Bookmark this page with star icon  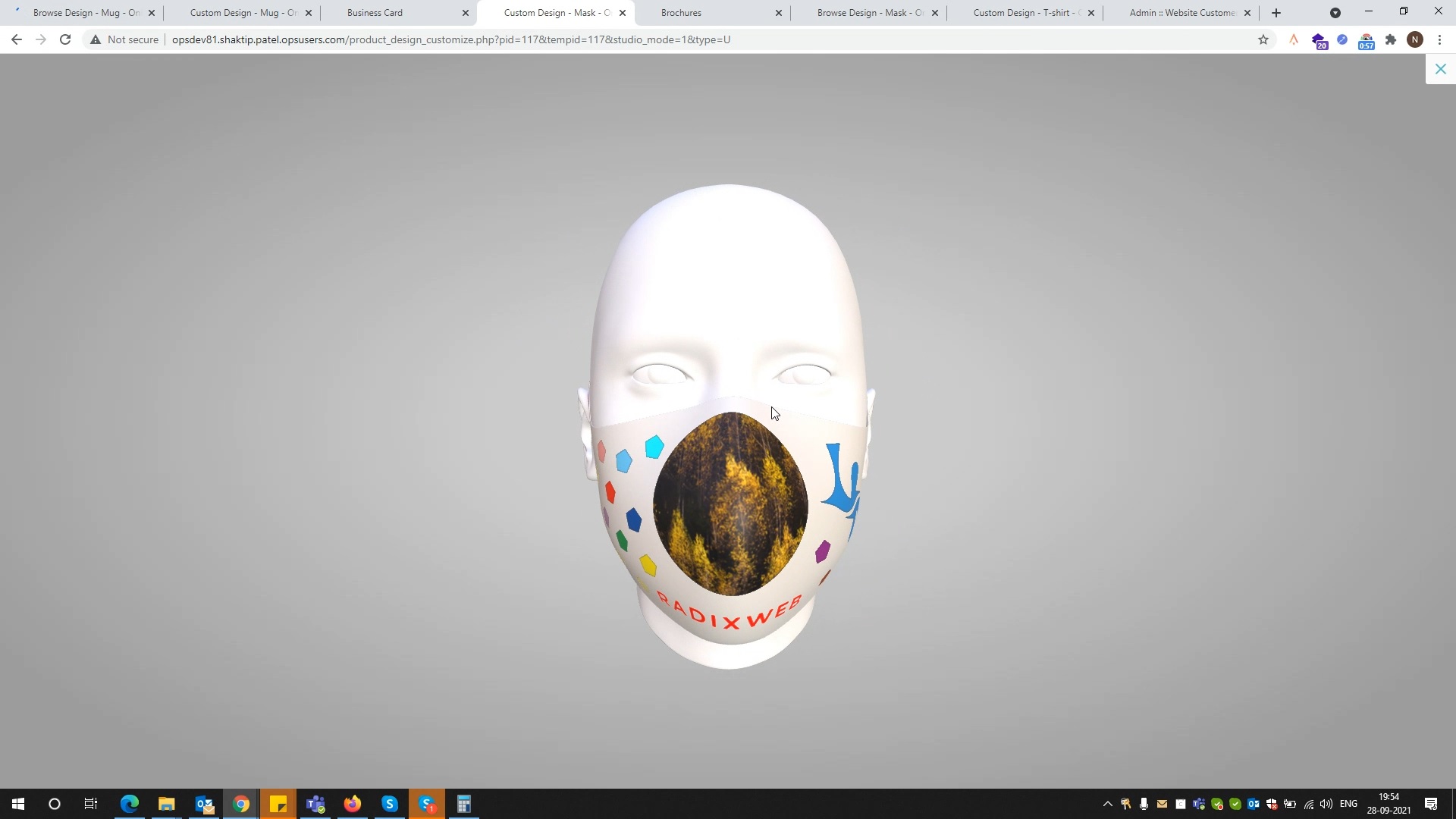pyautogui.click(x=1263, y=39)
